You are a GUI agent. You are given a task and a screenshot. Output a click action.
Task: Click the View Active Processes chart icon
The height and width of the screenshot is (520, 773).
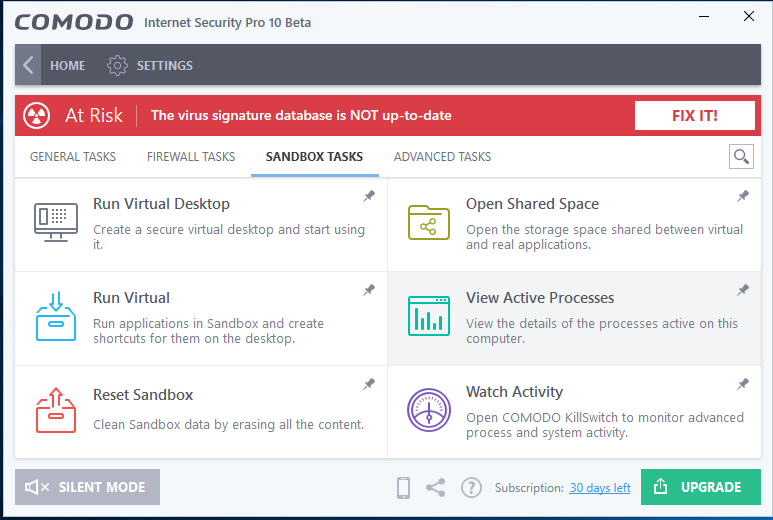(429, 316)
